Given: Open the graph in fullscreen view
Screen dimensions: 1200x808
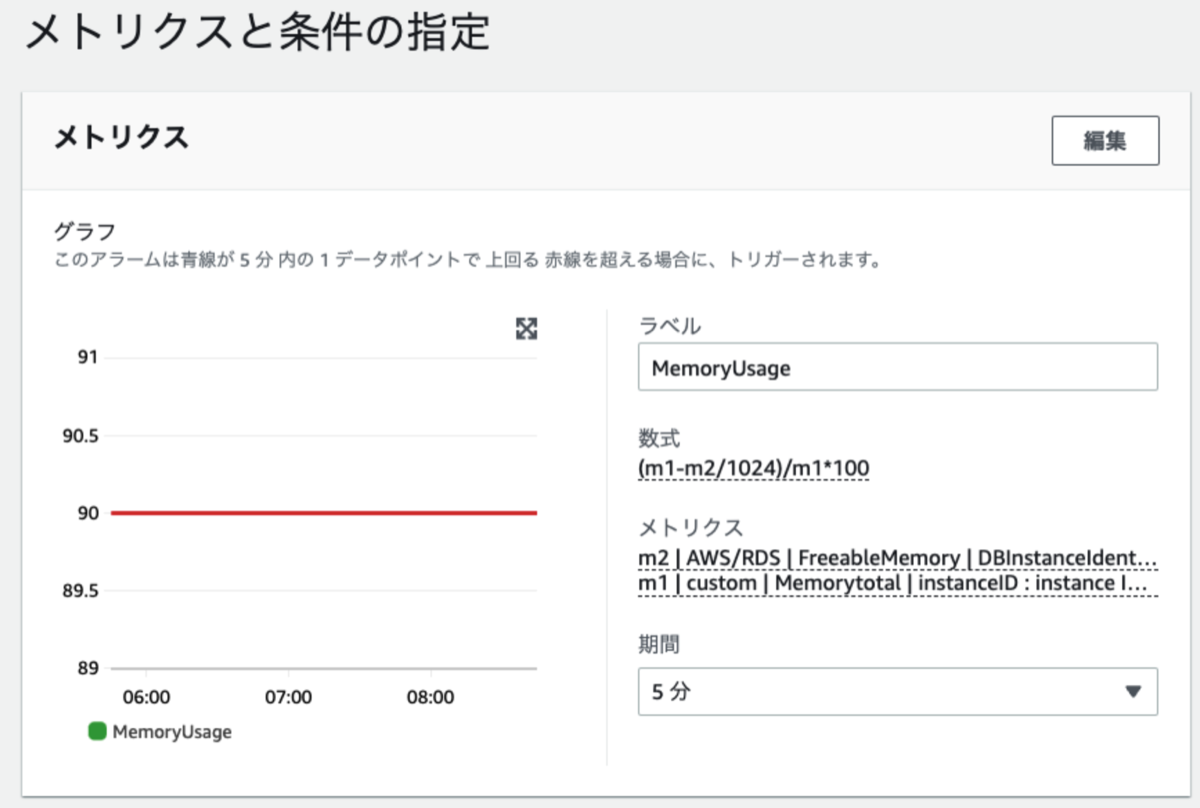Looking at the screenshot, I should pyautogui.click(x=527, y=329).
